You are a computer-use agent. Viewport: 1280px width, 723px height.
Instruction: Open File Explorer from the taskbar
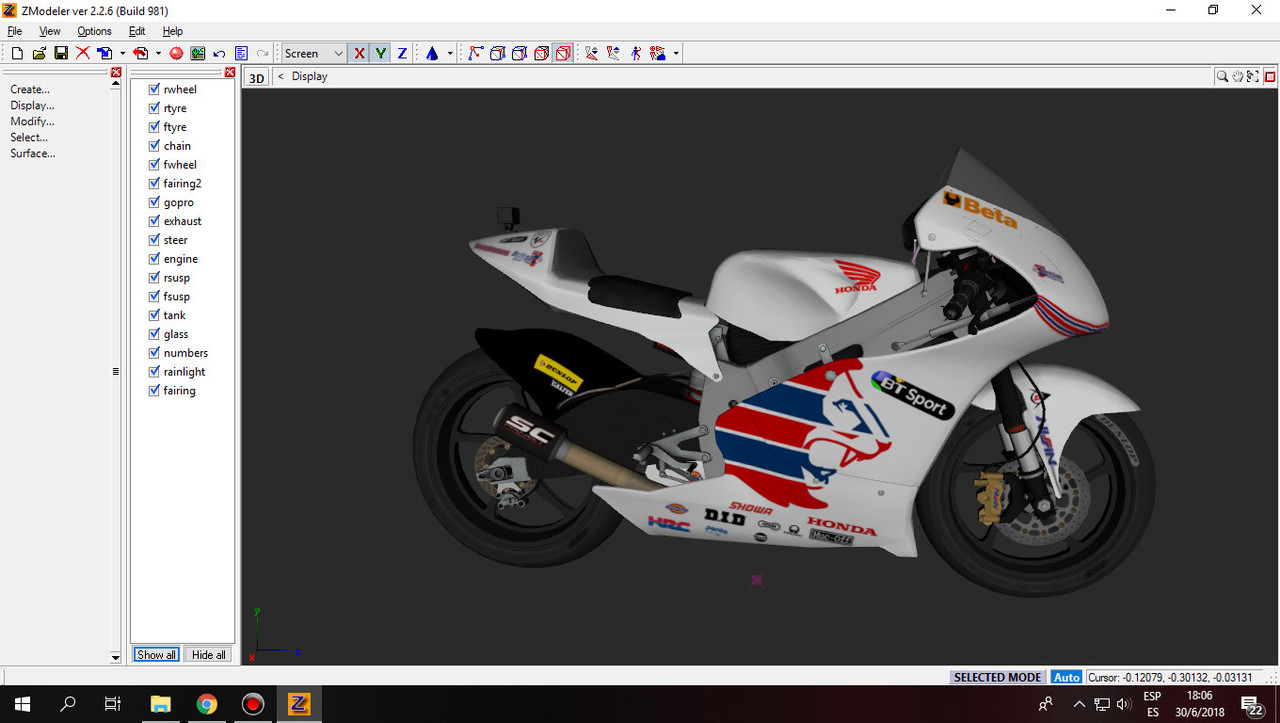161,704
